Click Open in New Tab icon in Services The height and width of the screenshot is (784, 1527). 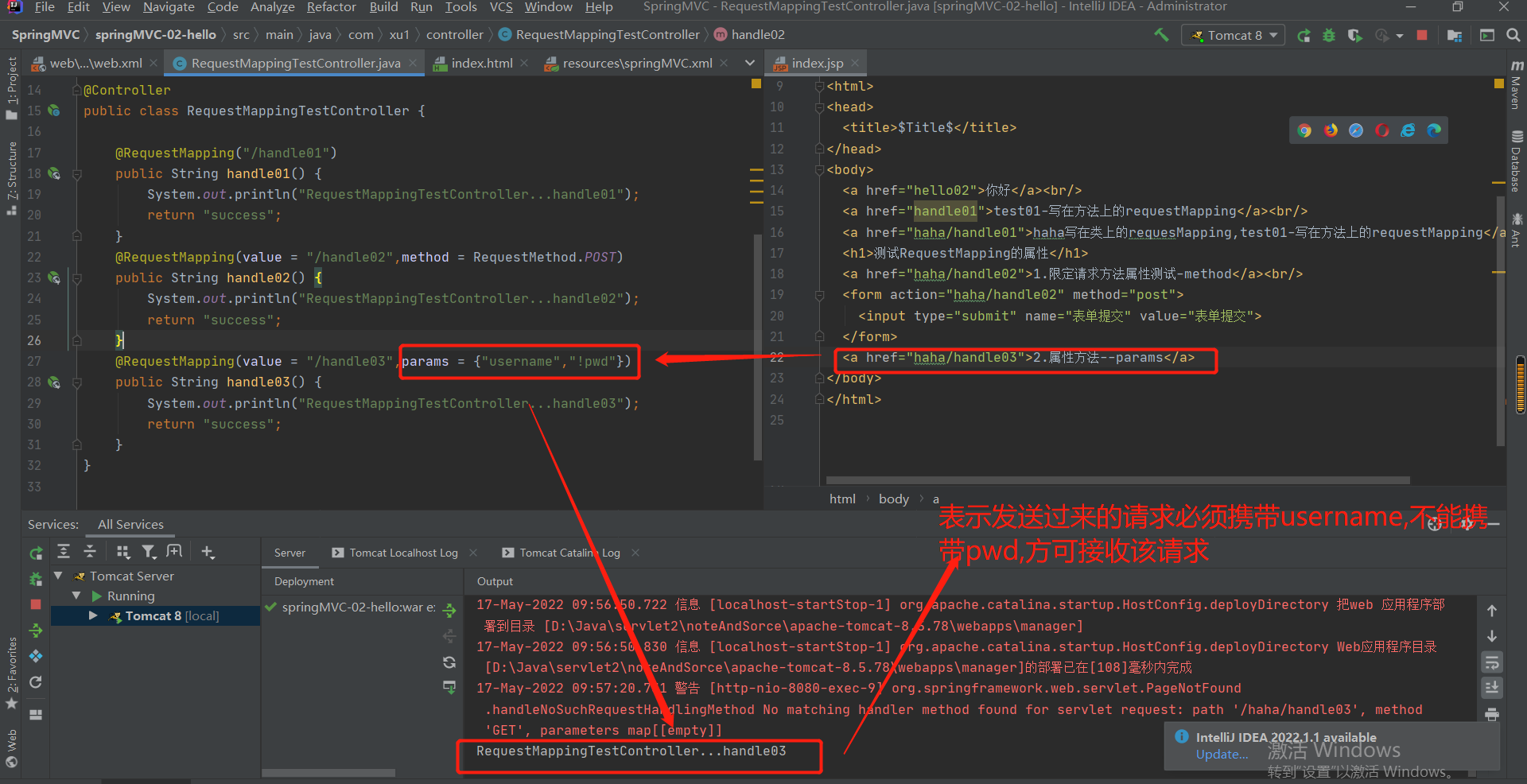click(x=174, y=551)
